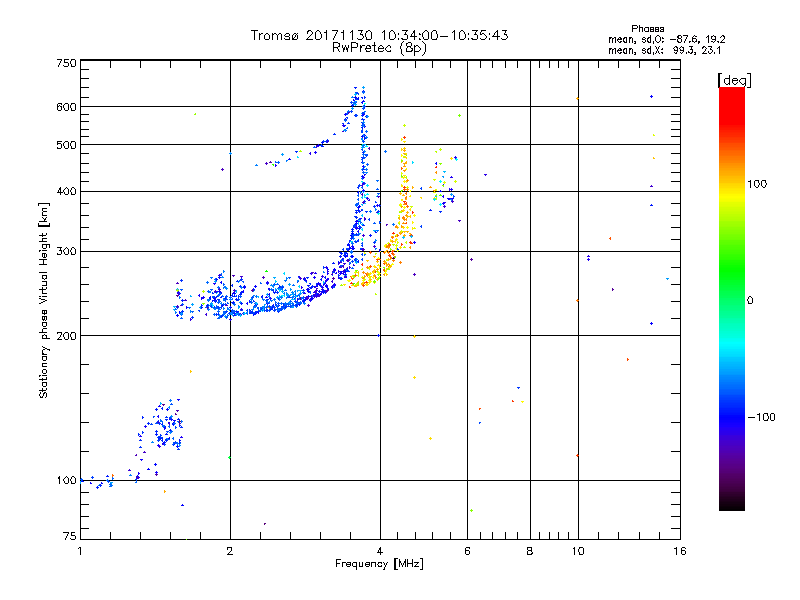Image resolution: width=800 pixels, height=600 pixels.
Task: Click the "Frequency [MHz]" x-axis label
Action: (379, 564)
